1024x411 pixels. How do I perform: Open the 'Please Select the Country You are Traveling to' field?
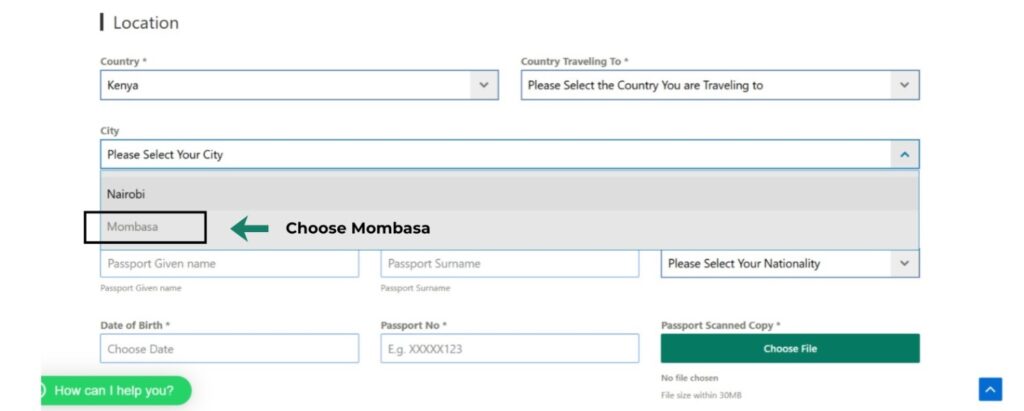tap(705, 85)
